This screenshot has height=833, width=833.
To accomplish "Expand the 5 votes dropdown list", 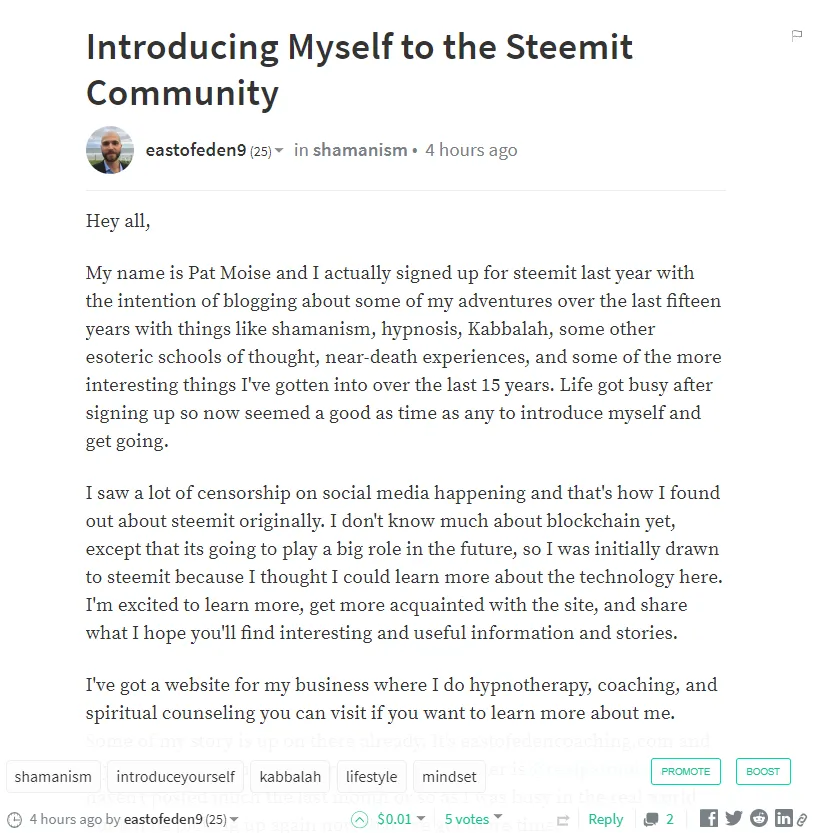I will point(498,817).
